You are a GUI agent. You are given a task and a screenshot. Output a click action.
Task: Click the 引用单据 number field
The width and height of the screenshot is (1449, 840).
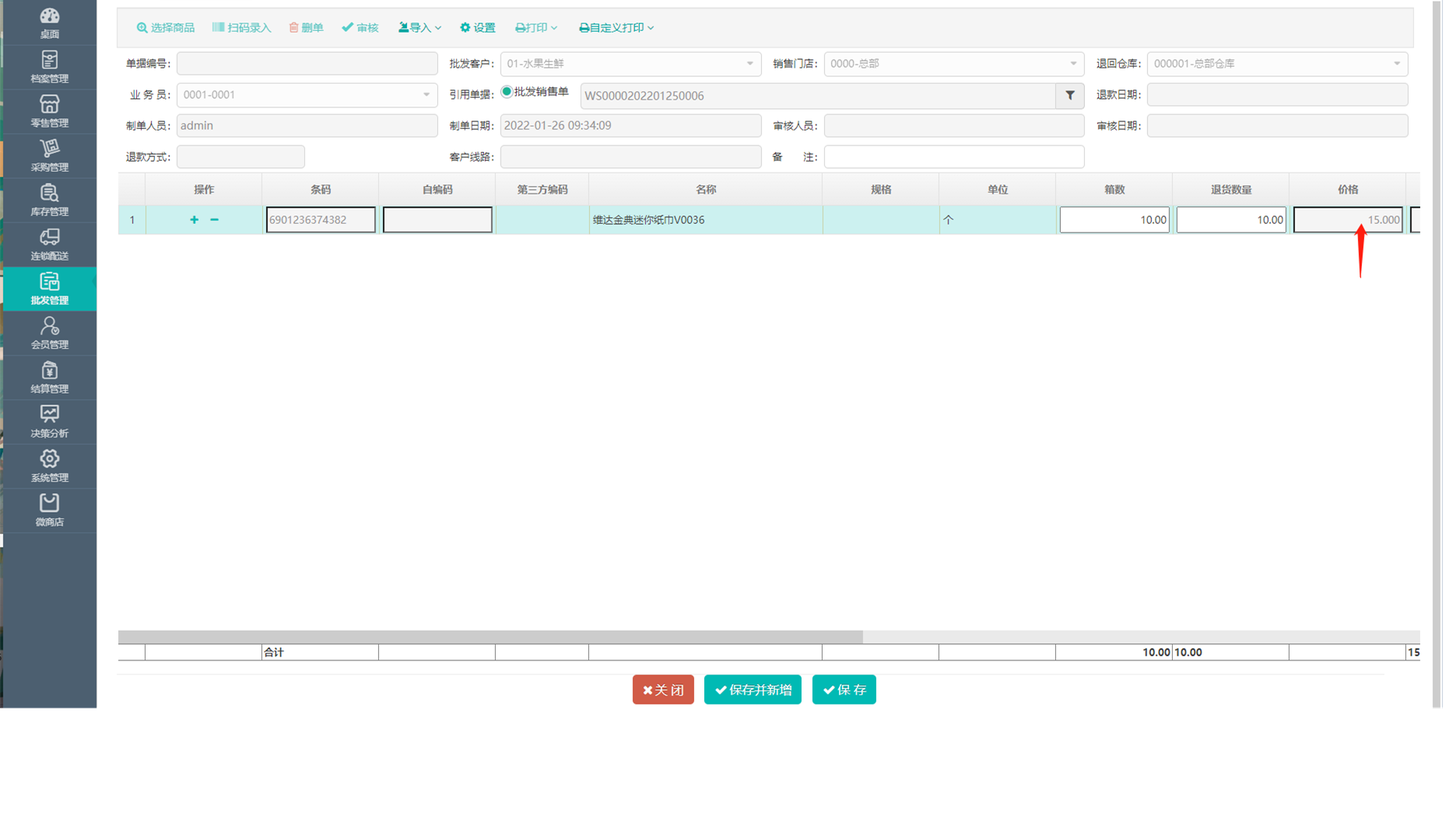tap(818, 96)
